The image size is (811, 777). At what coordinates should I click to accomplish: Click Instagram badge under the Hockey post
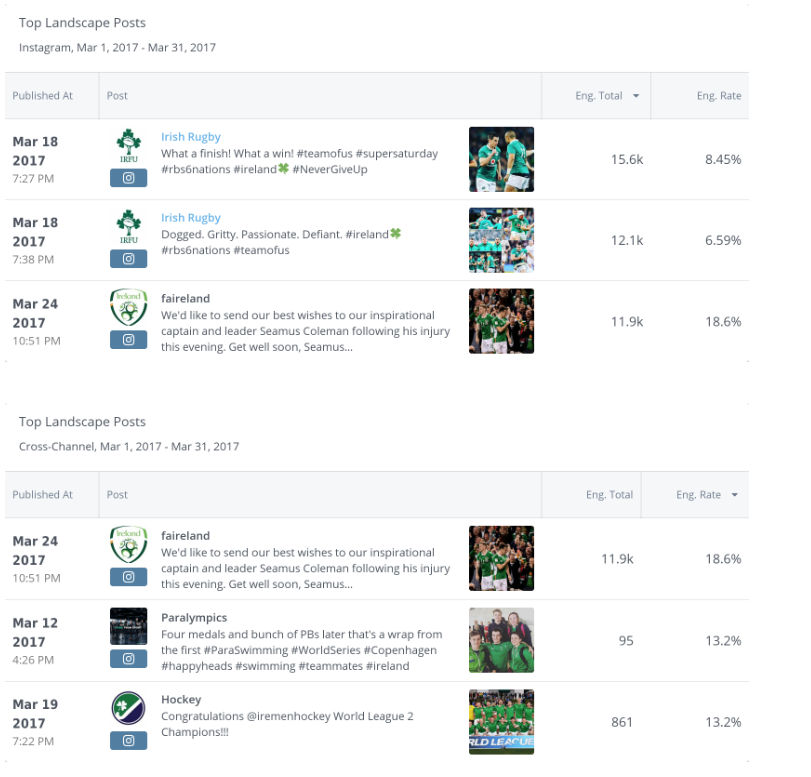click(x=128, y=741)
